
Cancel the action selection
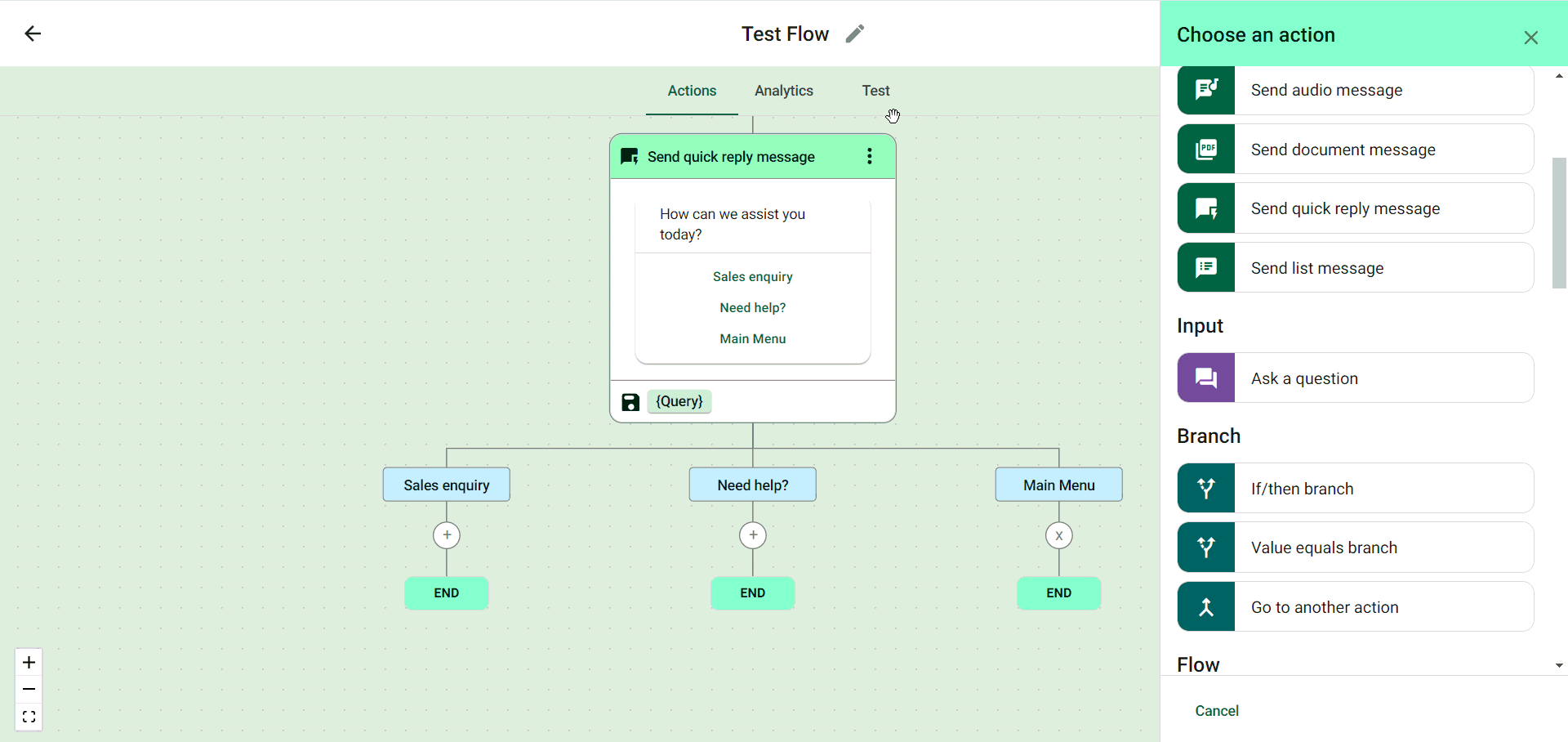pyautogui.click(x=1217, y=711)
